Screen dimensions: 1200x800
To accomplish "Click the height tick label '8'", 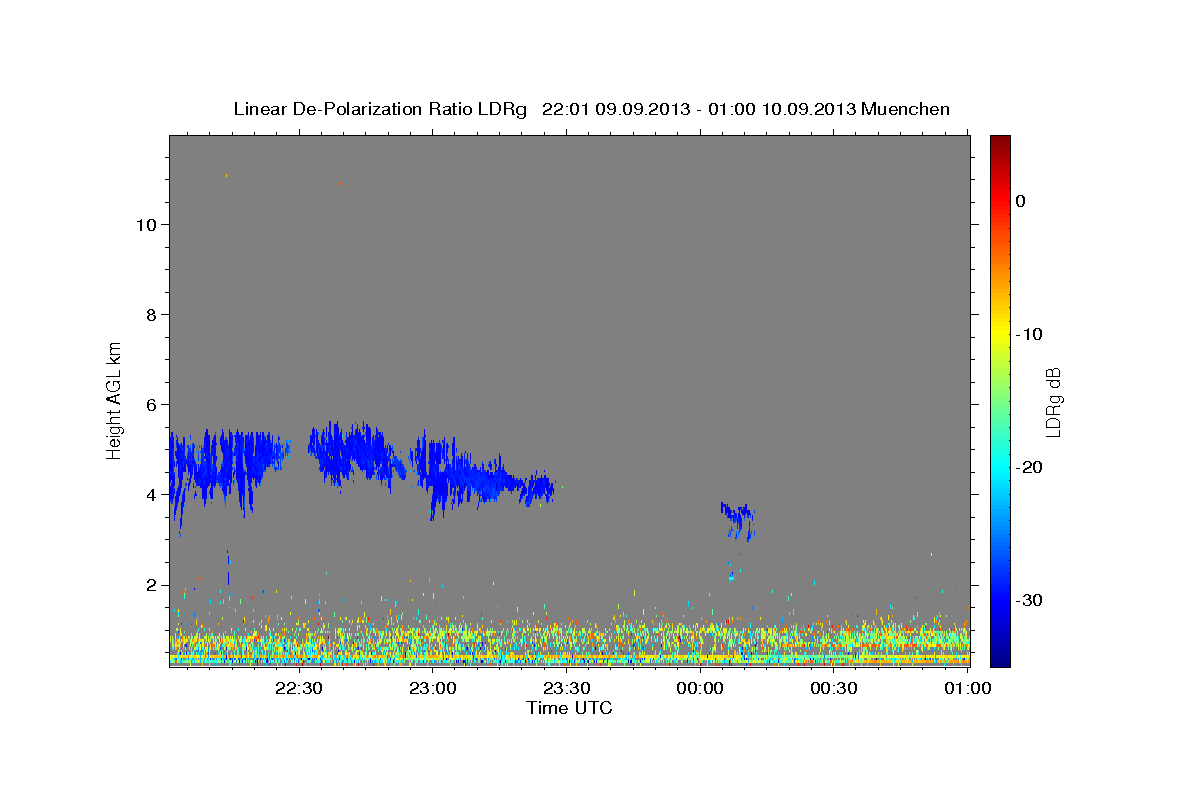I will (149, 314).
